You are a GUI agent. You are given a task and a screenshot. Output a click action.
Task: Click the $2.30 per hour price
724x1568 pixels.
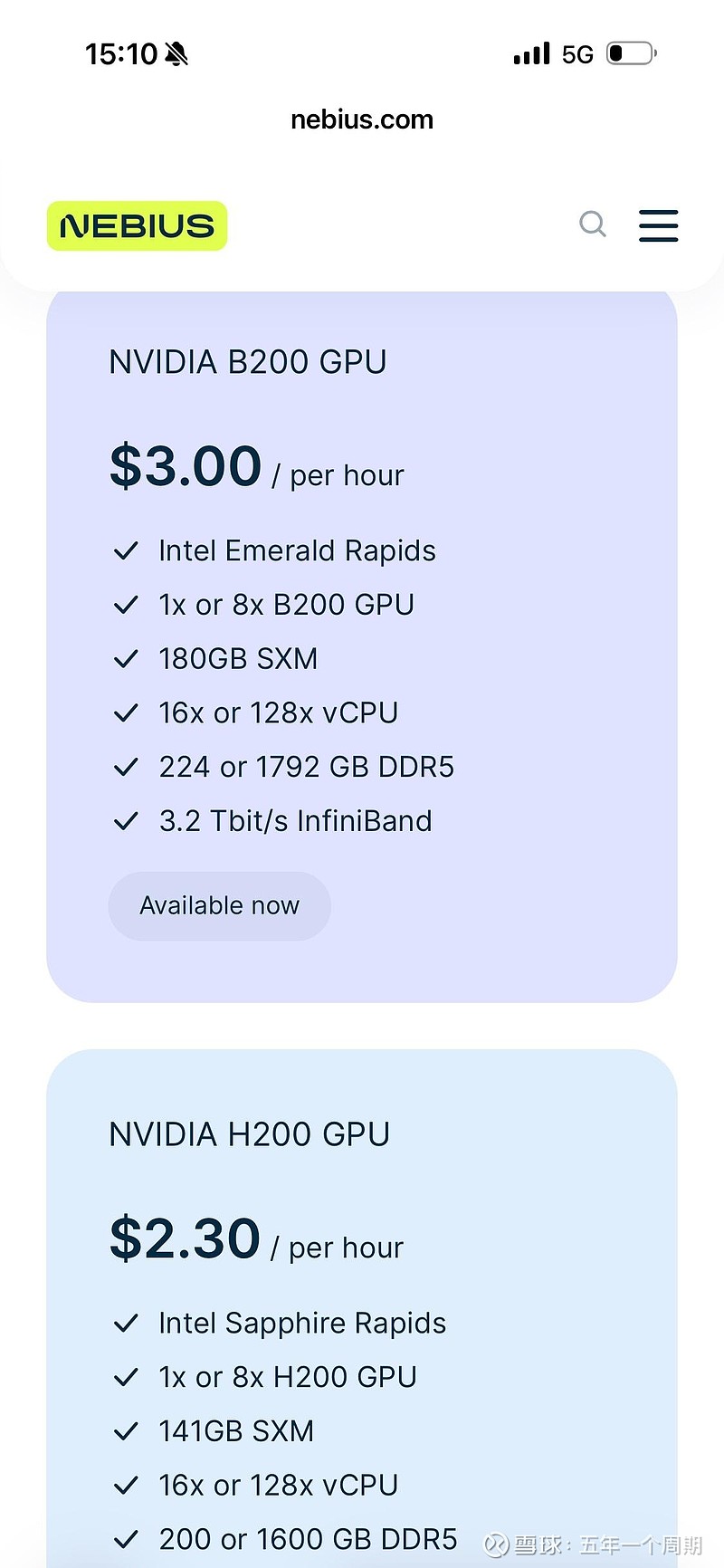(256, 1240)
